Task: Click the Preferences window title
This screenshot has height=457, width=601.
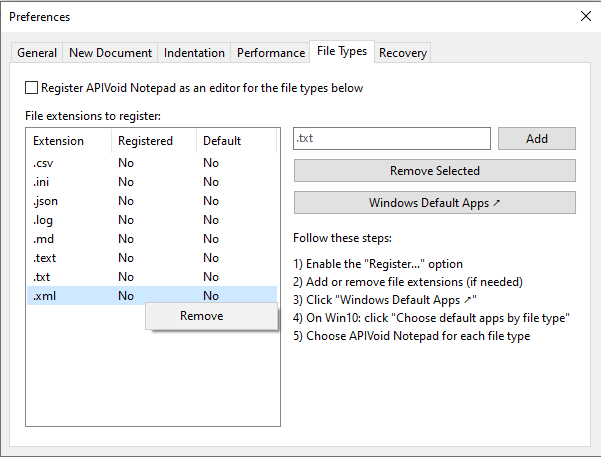Action: pos(39,17)
